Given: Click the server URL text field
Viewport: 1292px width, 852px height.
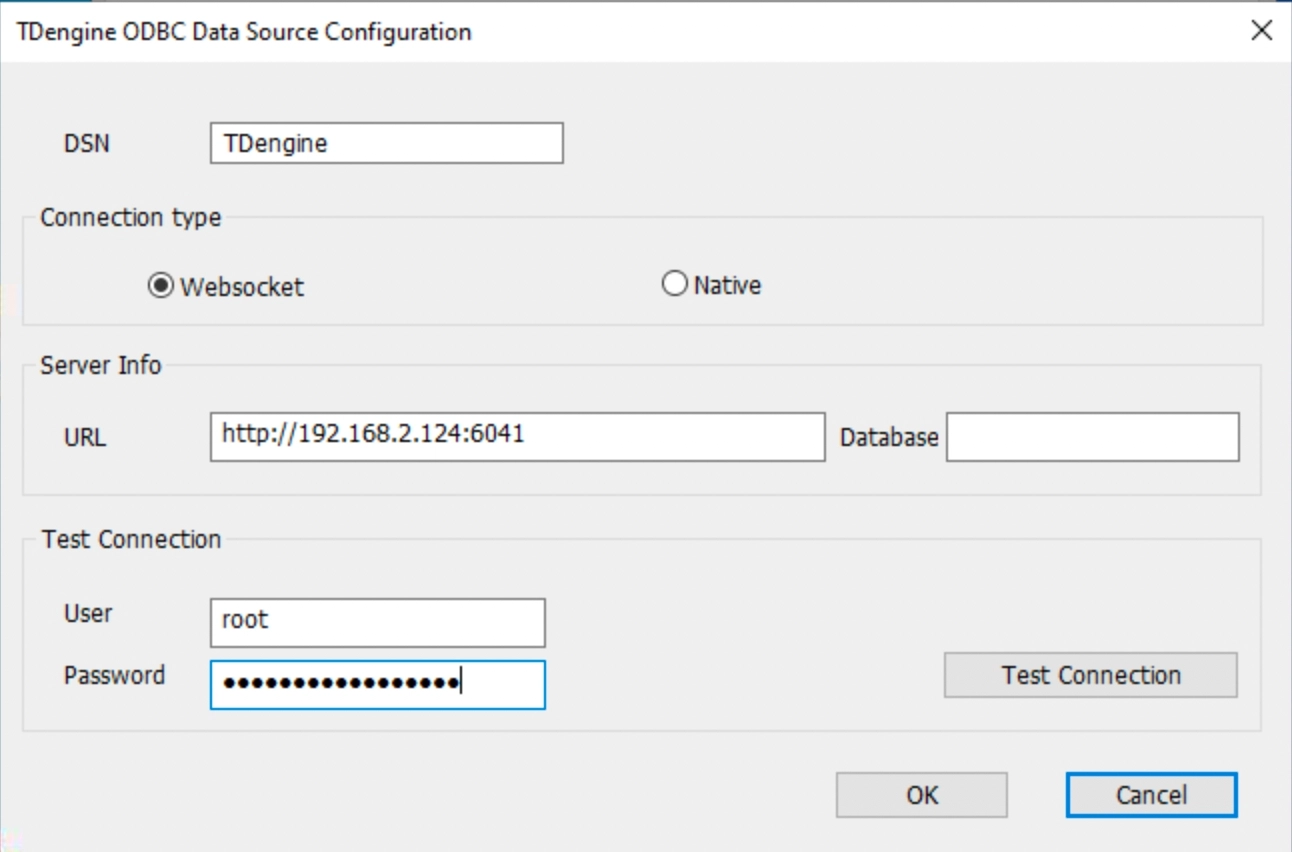Looking at the screenshot, I should [x=517, y=436].
